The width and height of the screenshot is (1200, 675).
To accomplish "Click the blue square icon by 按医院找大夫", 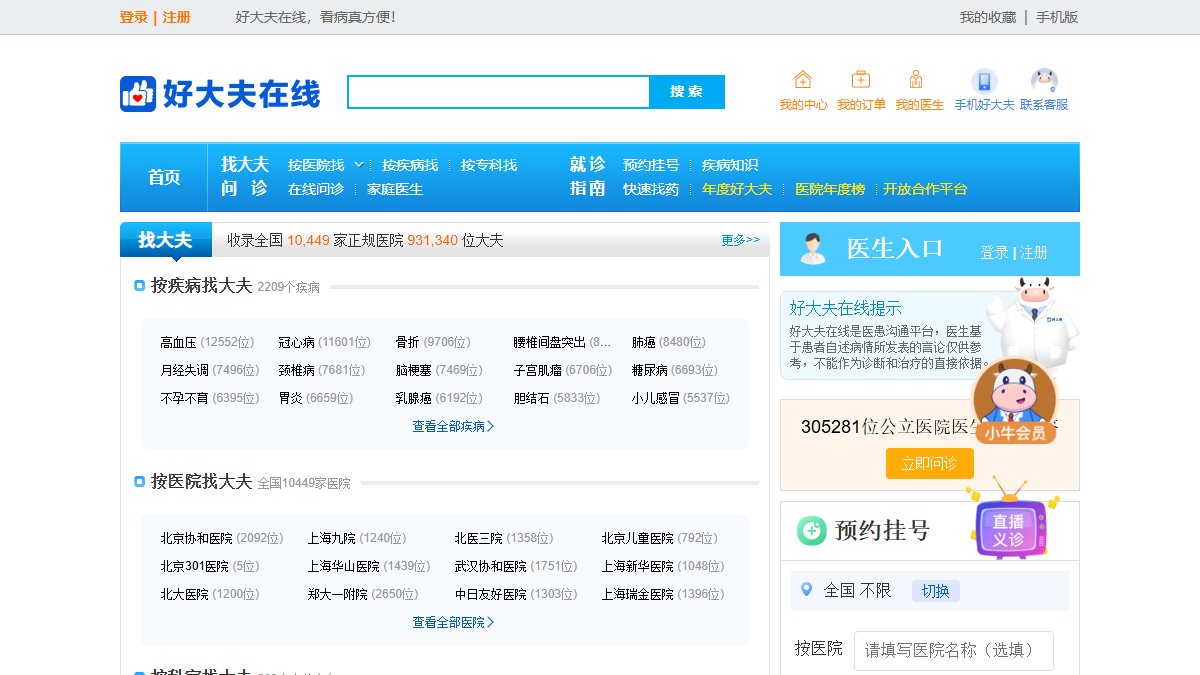I will click(x=140, y=482).
